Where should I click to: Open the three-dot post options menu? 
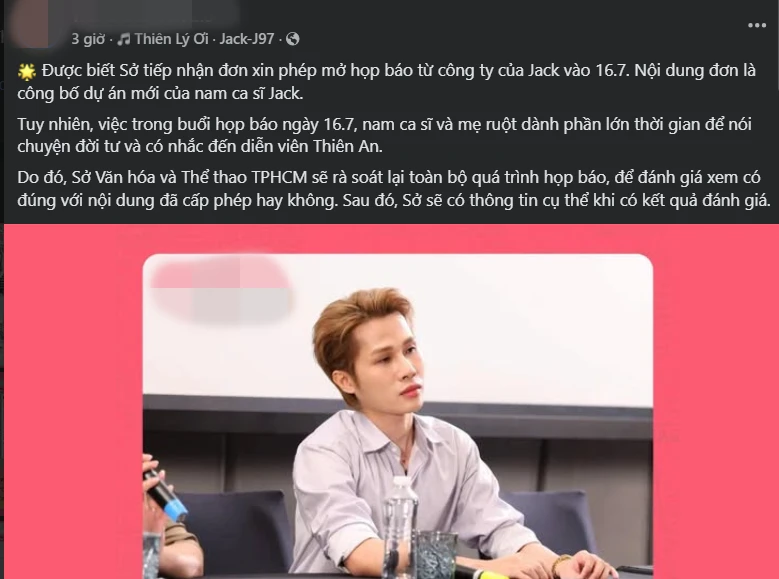tap(757, 25)
